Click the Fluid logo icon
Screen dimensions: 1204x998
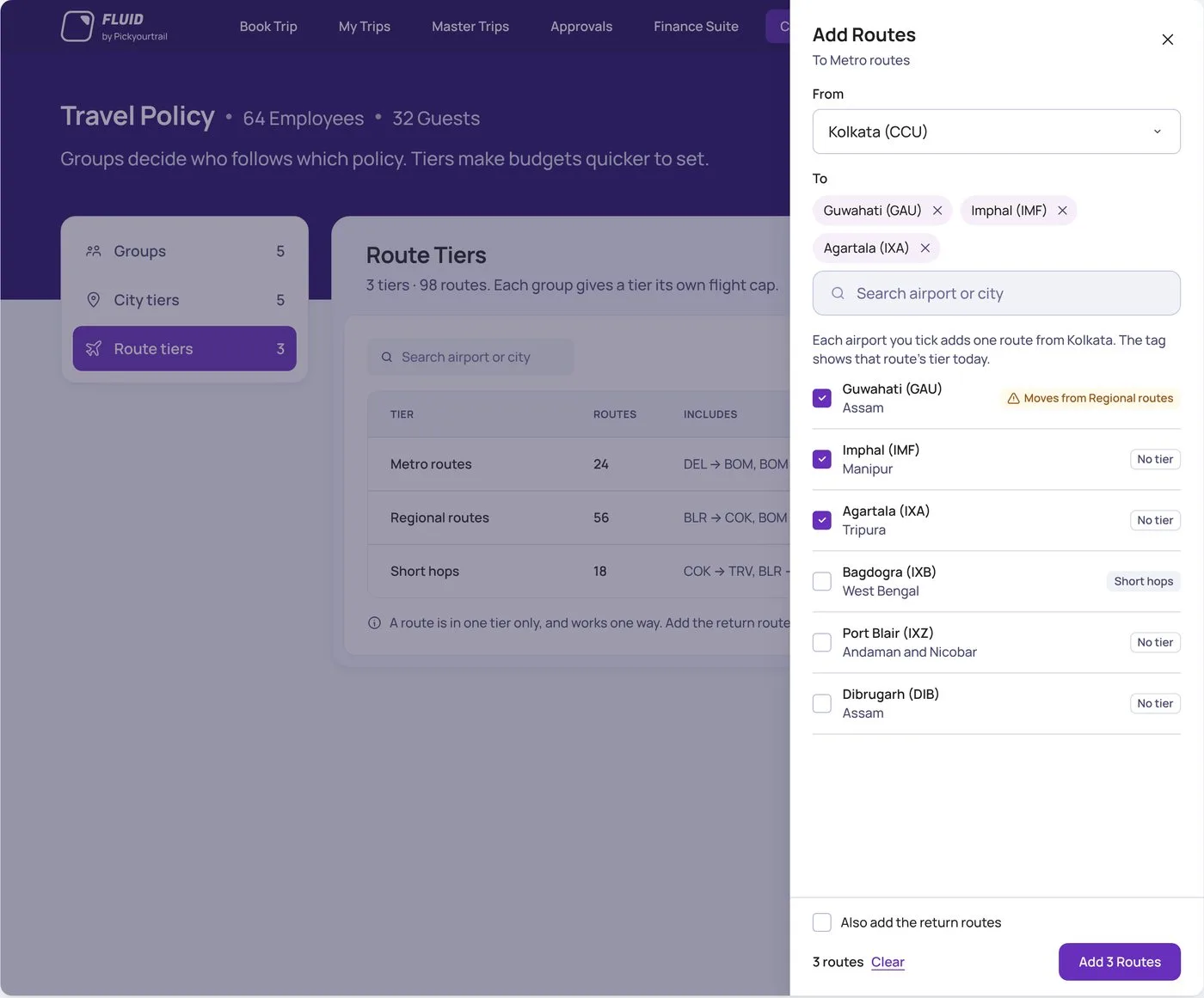pos(77,27)
